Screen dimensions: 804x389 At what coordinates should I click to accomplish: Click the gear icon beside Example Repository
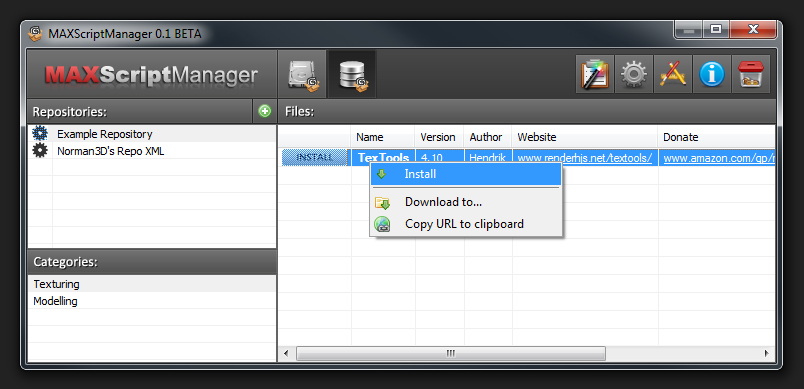[x=39, y=134]
